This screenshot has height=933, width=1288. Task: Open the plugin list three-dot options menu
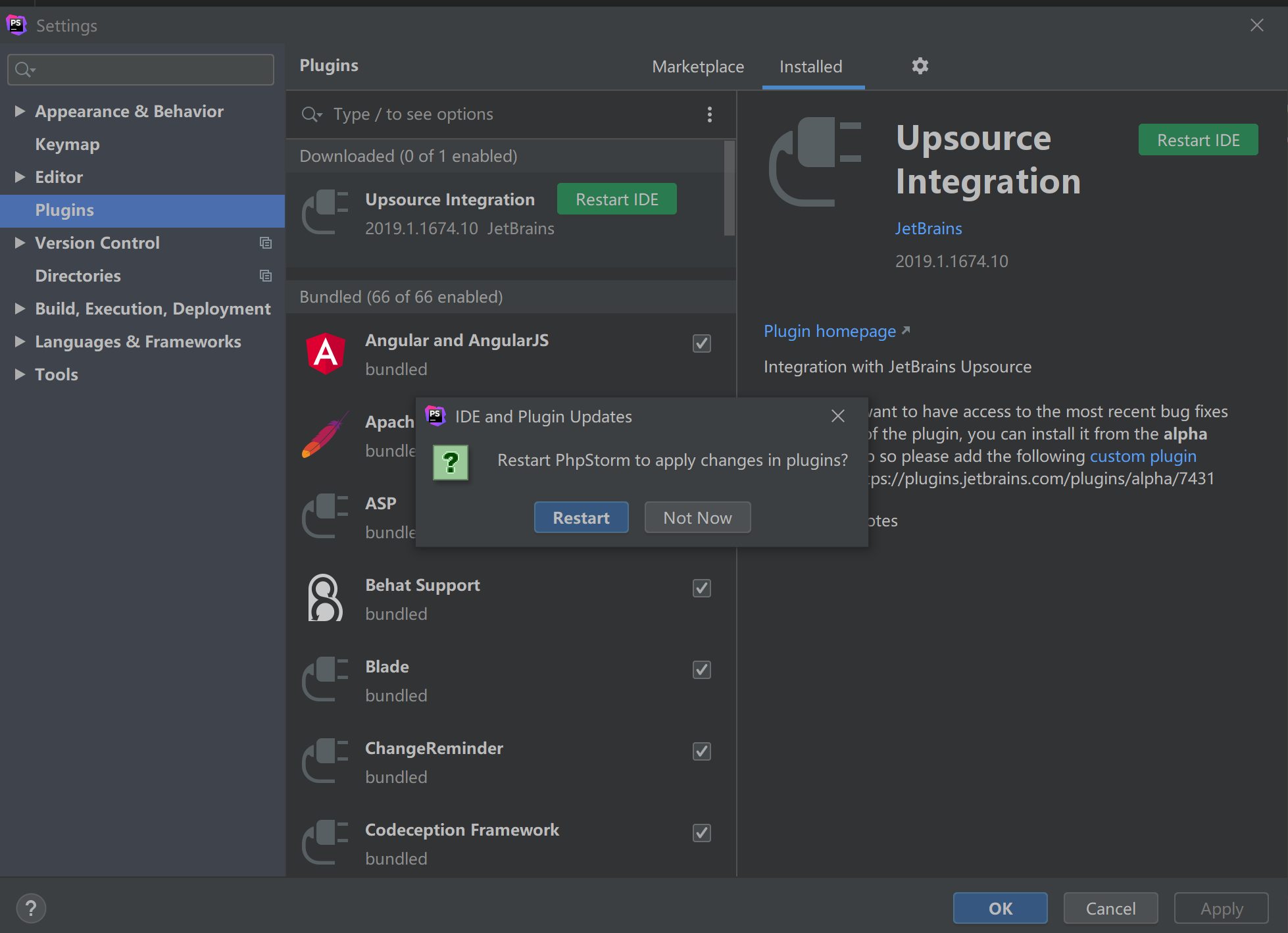[709, 114]
